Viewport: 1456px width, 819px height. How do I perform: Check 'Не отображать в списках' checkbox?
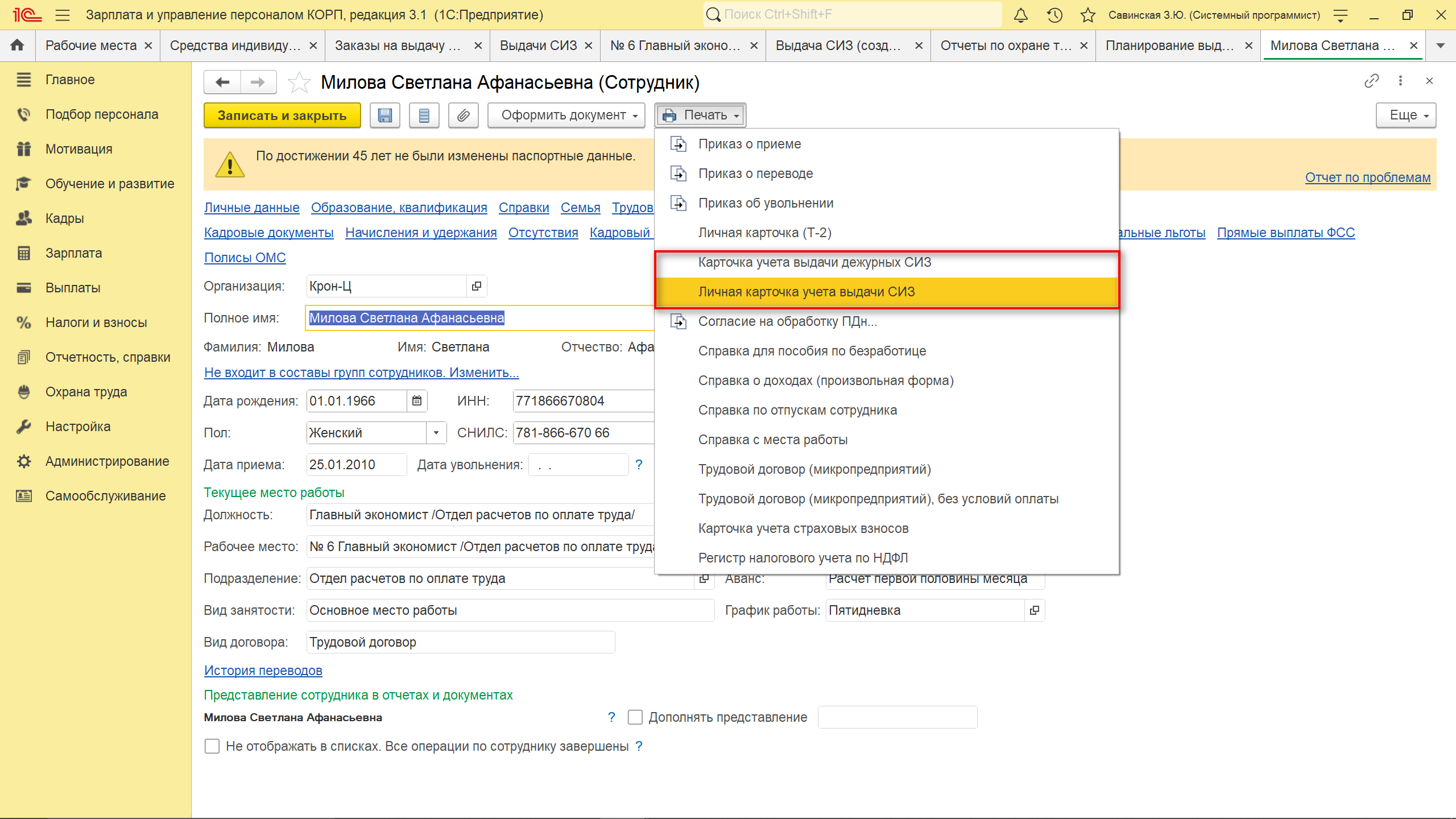212,746
